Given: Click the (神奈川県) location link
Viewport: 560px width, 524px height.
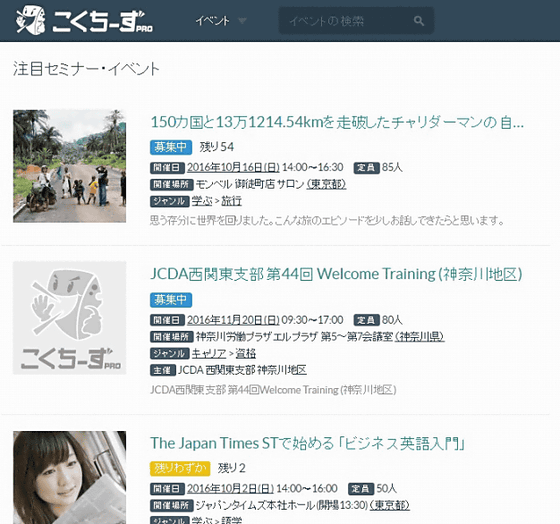Looking at the screenshot, I should (420, 336).
